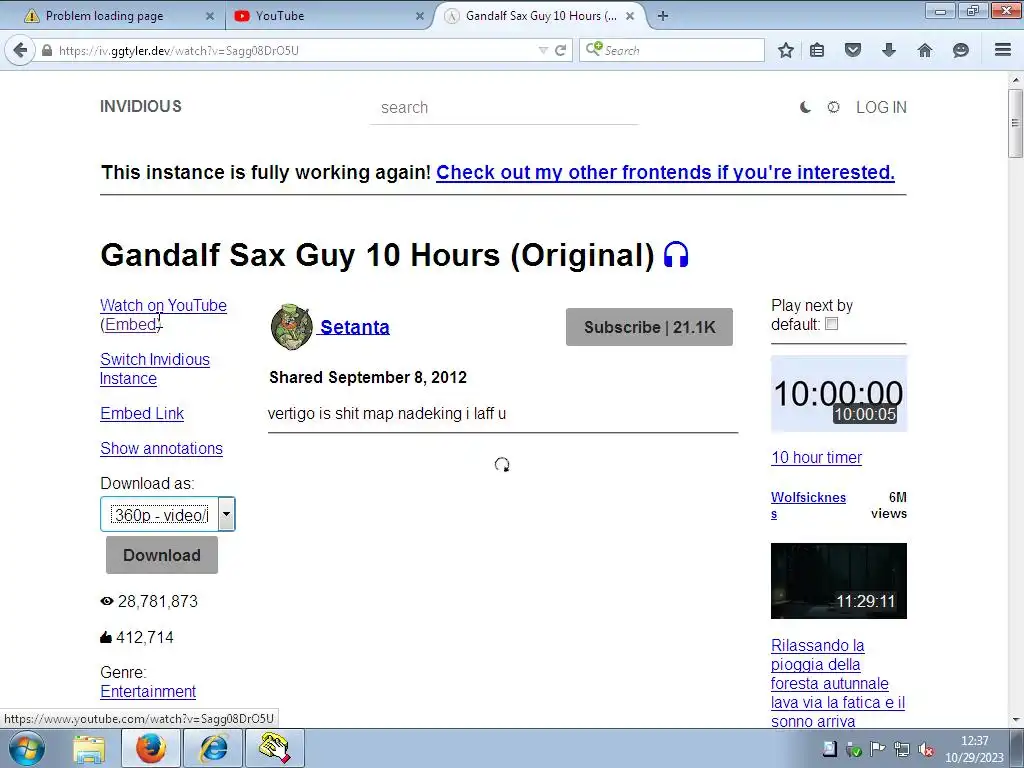Image resolution: width=1024 pixels, height=768 pixels.
Task: Open Internet Explorer from the taskbar
Action: (213, 748)
